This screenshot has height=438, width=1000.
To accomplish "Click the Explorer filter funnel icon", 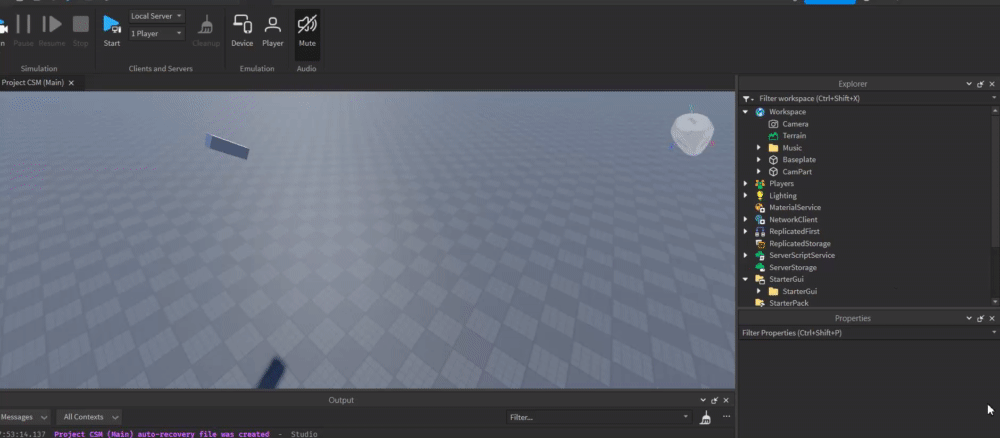I will pyautogui.click(x=746, y=99).
